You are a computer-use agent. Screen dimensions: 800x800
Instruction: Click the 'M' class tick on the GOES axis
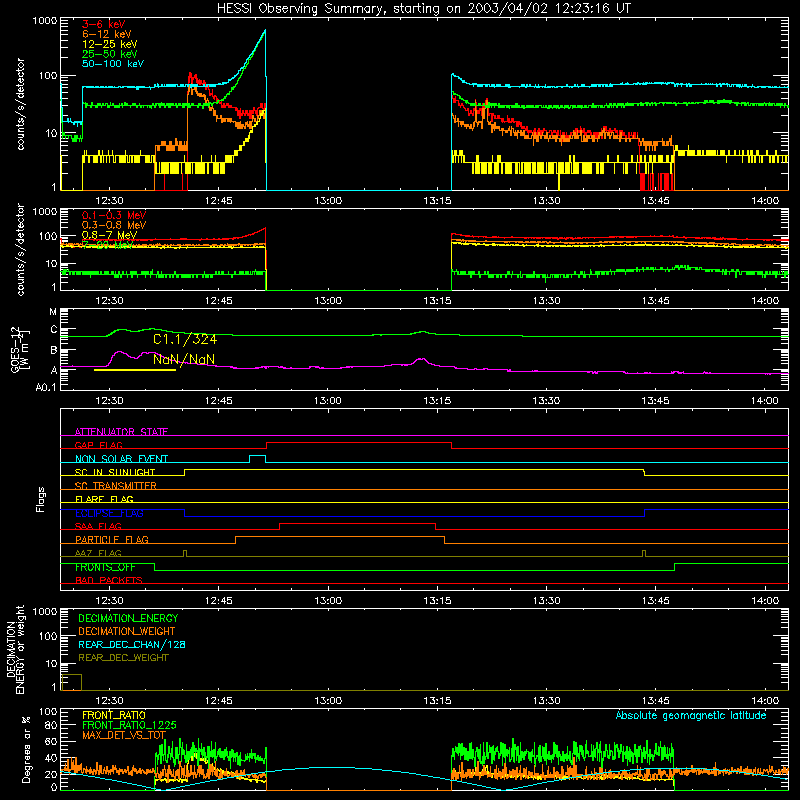[x=53, y=312]
